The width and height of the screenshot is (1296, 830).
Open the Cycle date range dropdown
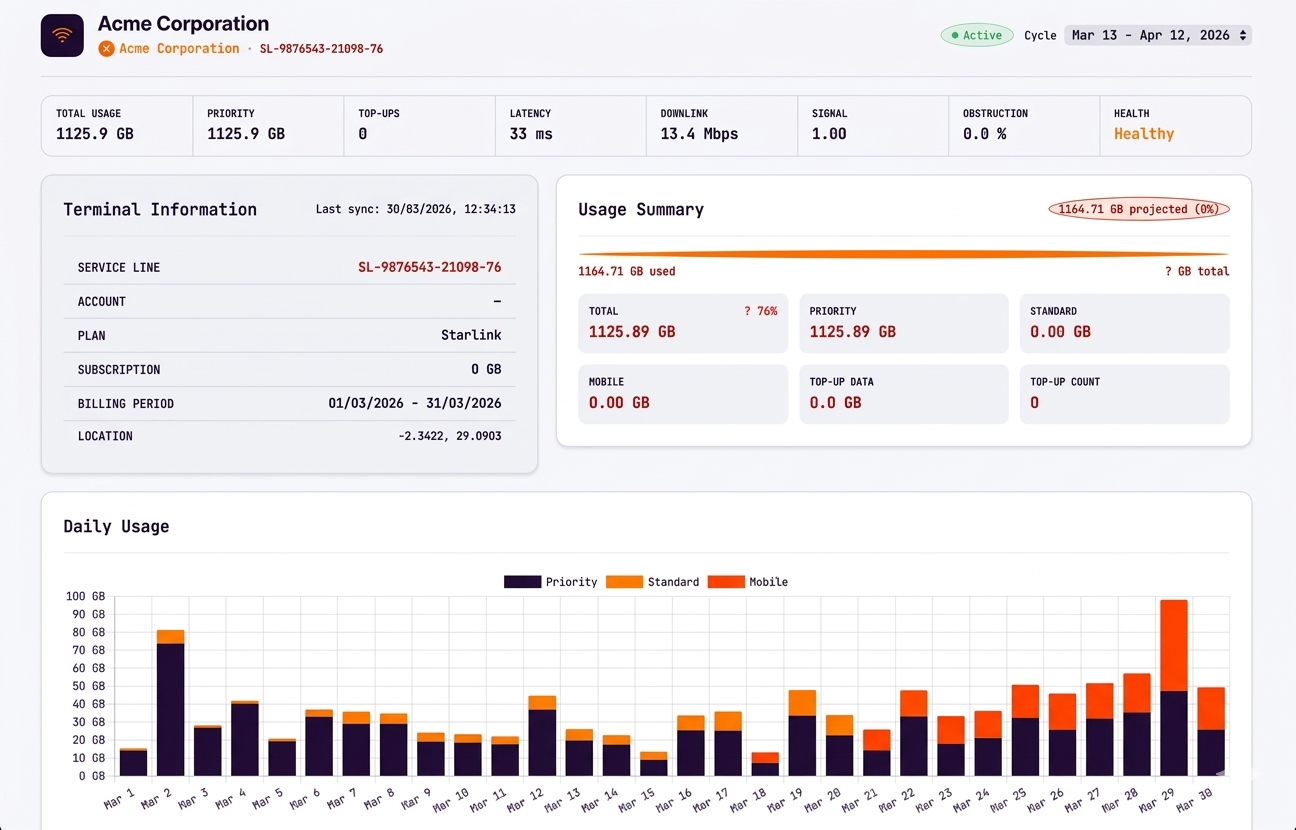tap(1158, 35)
